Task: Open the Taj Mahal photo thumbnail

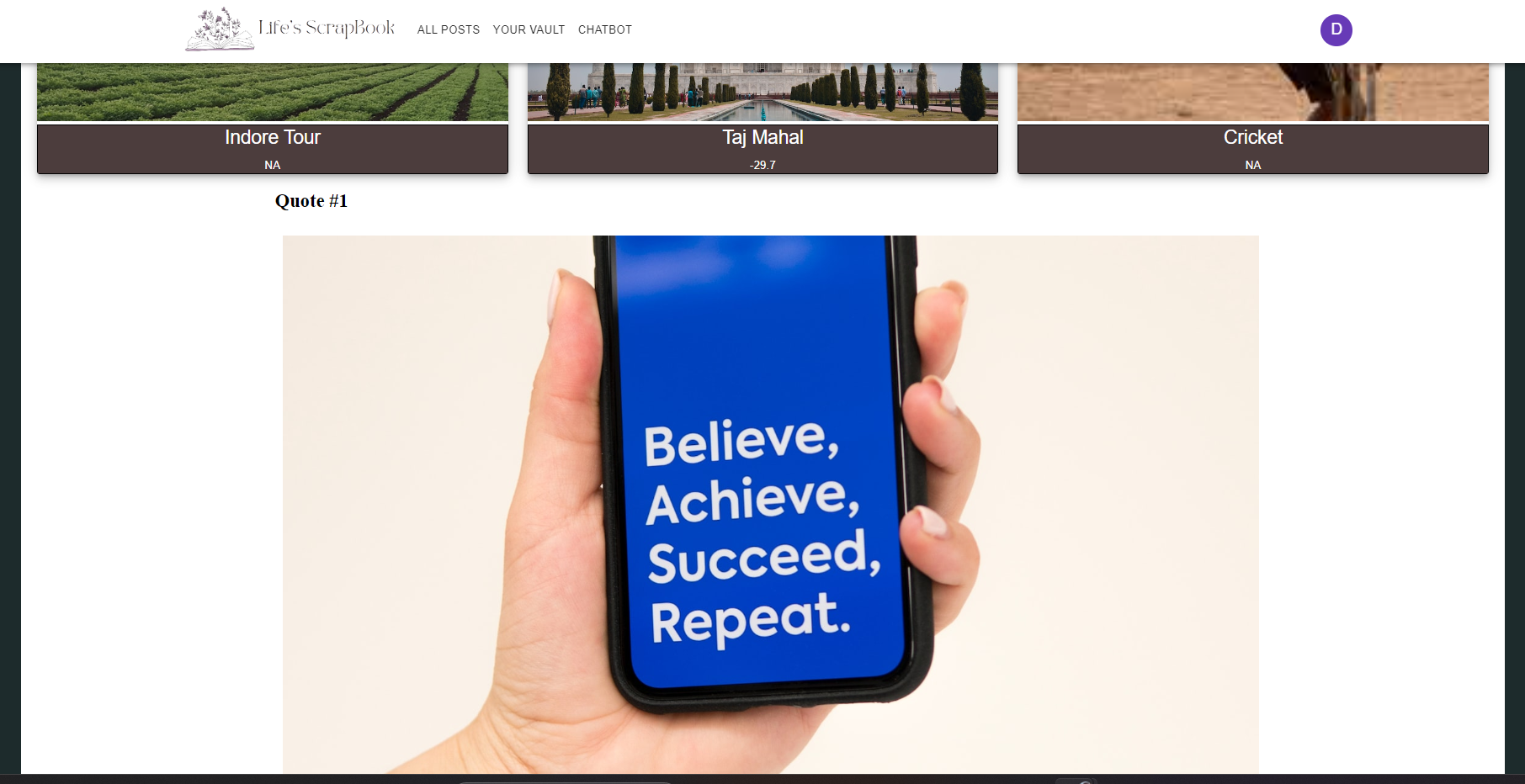Action: 762,92
